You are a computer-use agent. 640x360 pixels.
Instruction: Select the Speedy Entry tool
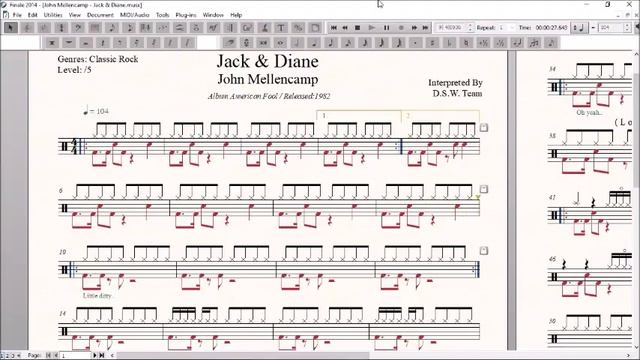pyautogui.click(x=129, y=28)
